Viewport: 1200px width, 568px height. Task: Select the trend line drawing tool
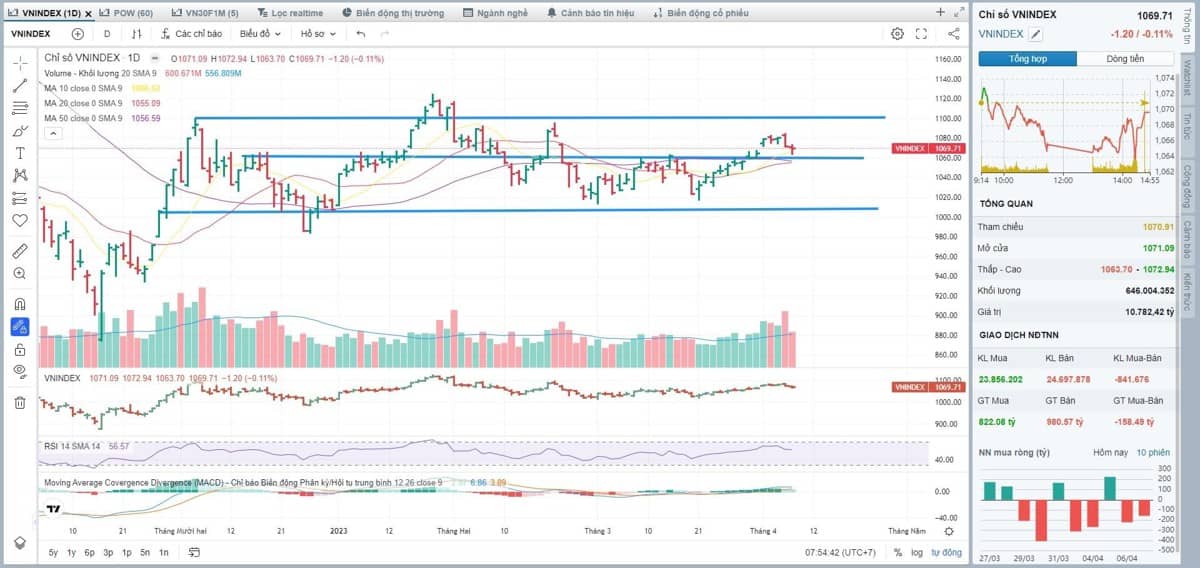[20, 85]
